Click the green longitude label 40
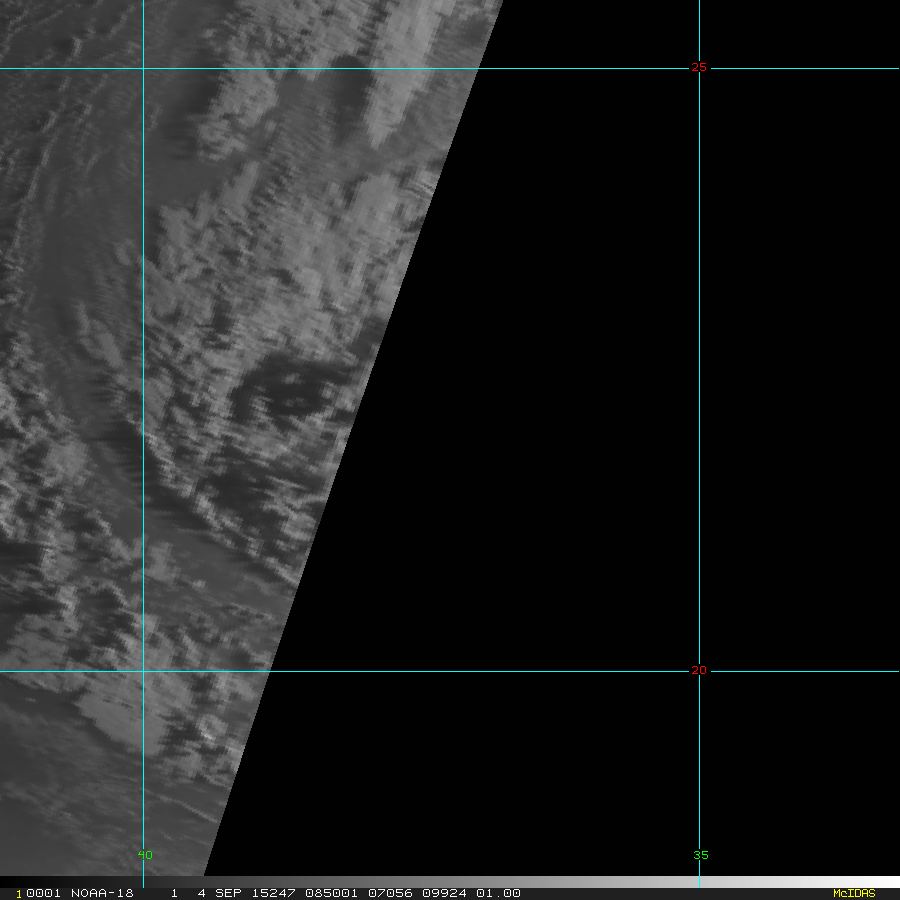This screenshot has width=900, height=900. click(x=145, y=855)
